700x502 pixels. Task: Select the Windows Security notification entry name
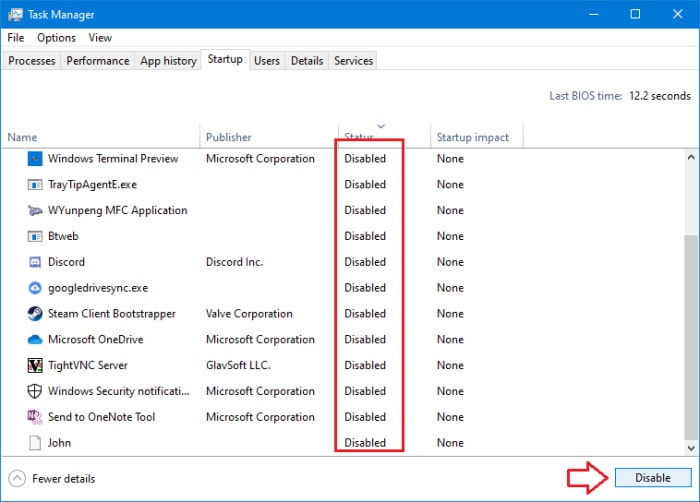(118, 391)
